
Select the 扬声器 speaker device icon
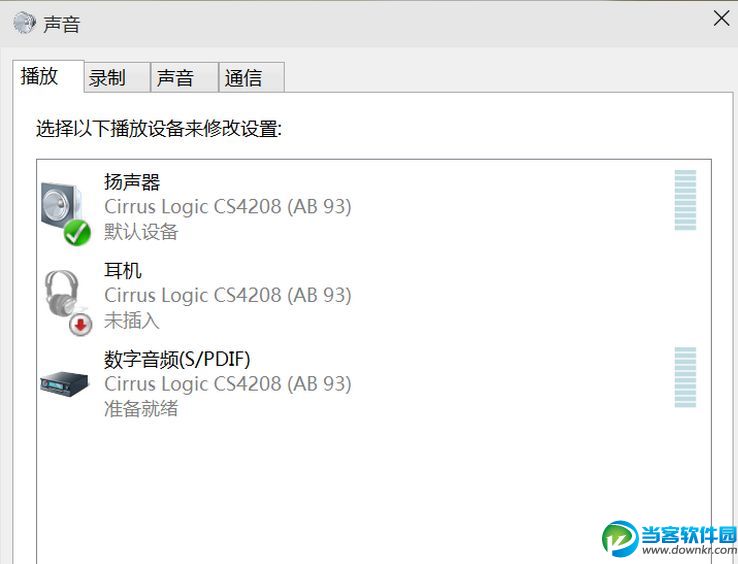point(65,213)
